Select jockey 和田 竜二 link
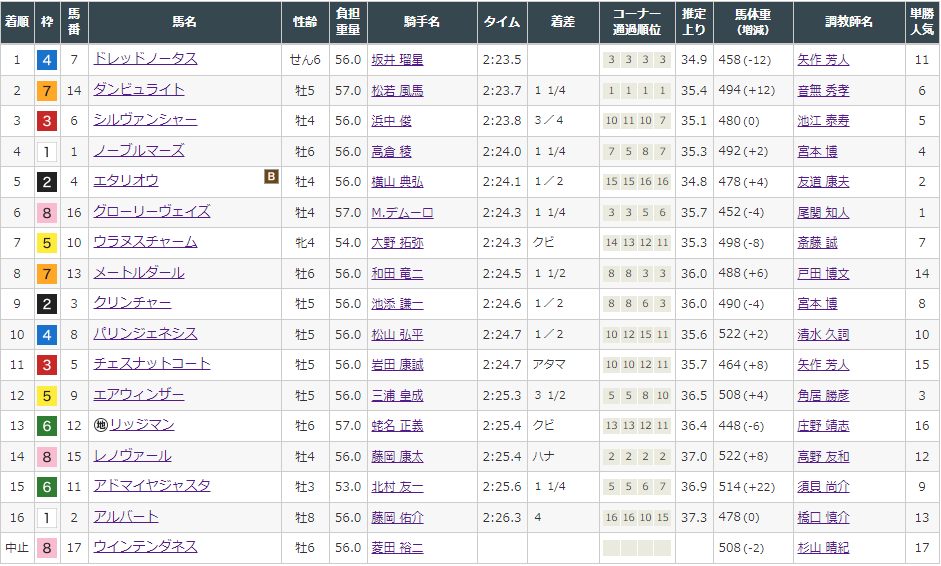The height and width of the screenshot is (566, 941). pyautogui.click(x=397, y=274)
